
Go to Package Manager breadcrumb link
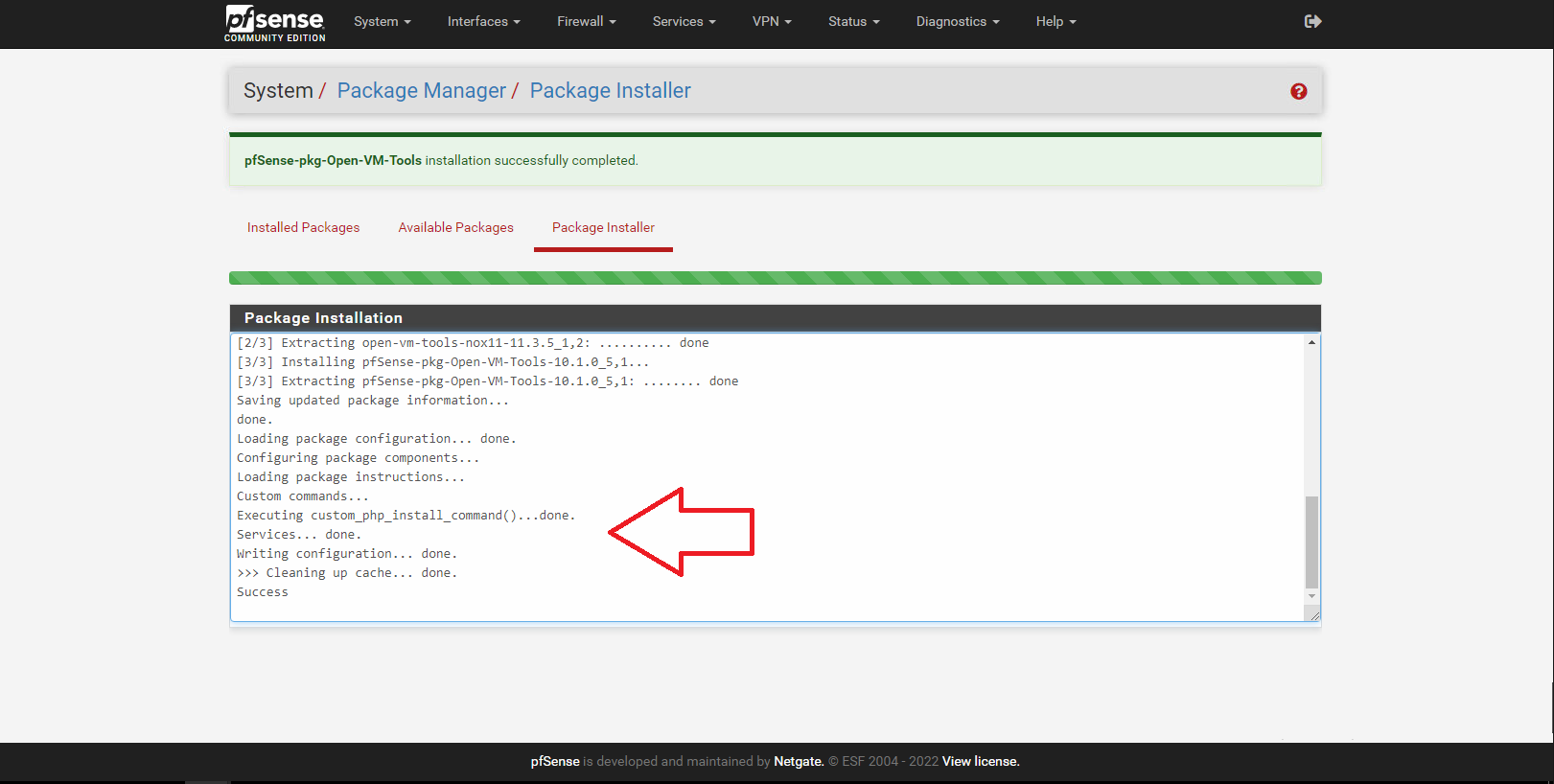[422, 90]
